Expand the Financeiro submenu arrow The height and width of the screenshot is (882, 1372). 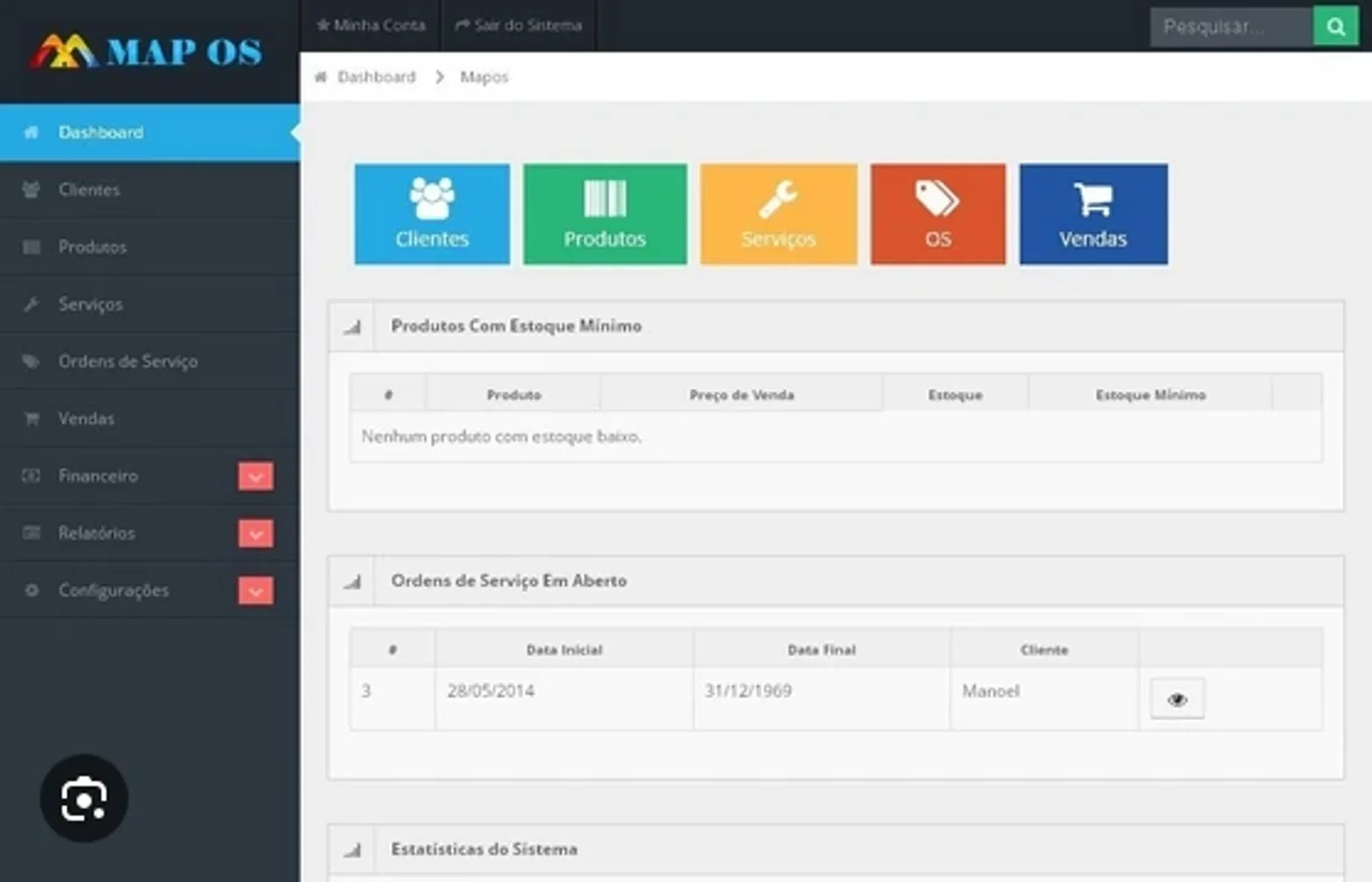pyautogui.click(x=256, y=477)
